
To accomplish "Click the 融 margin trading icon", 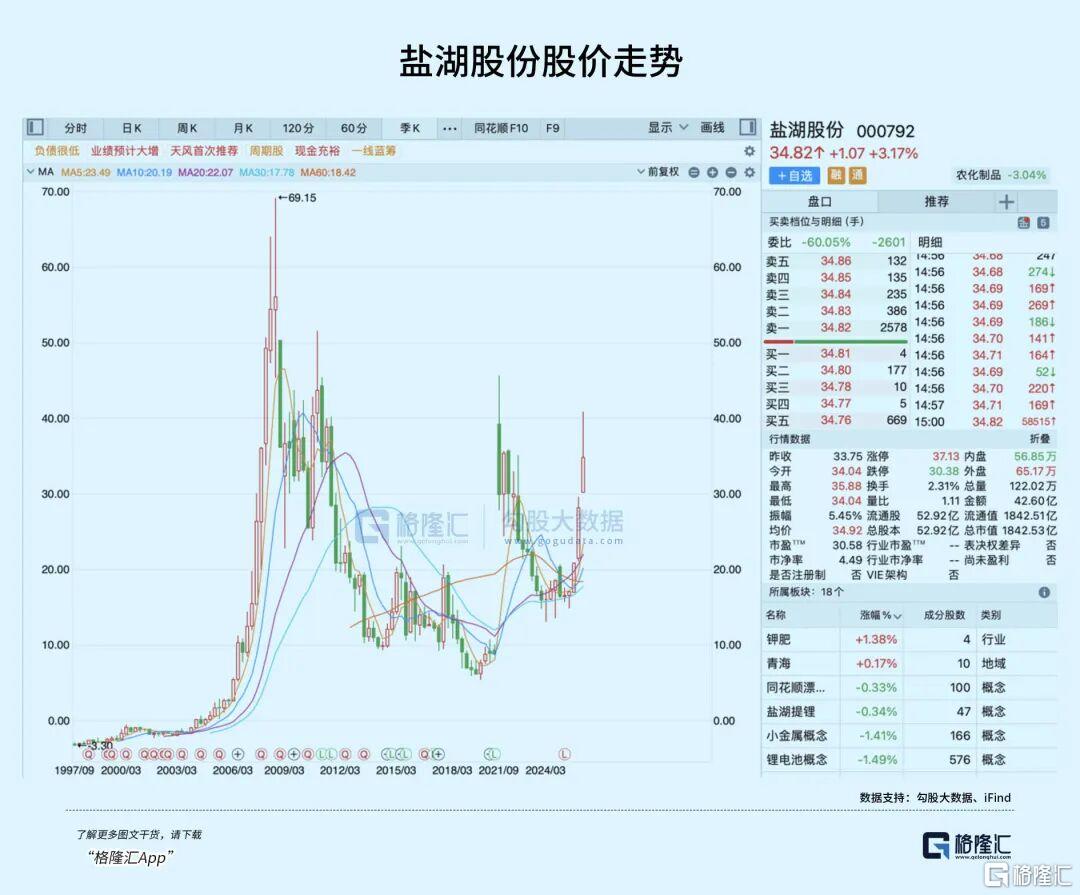I will tap(837, 173).
